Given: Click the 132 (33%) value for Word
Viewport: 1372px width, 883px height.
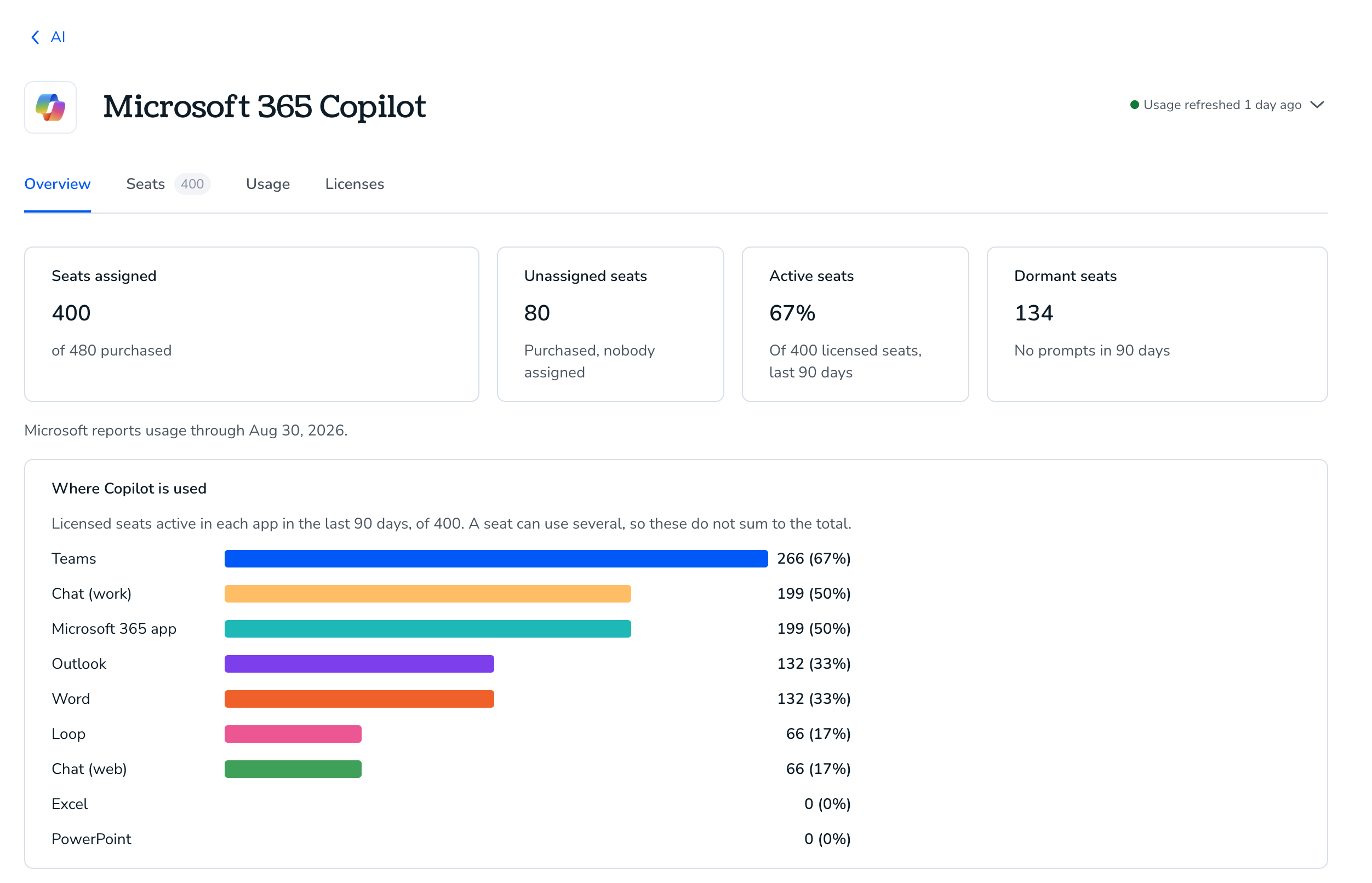Looking at the screenshot, I should pyautogui.click(x=814, y=699).
